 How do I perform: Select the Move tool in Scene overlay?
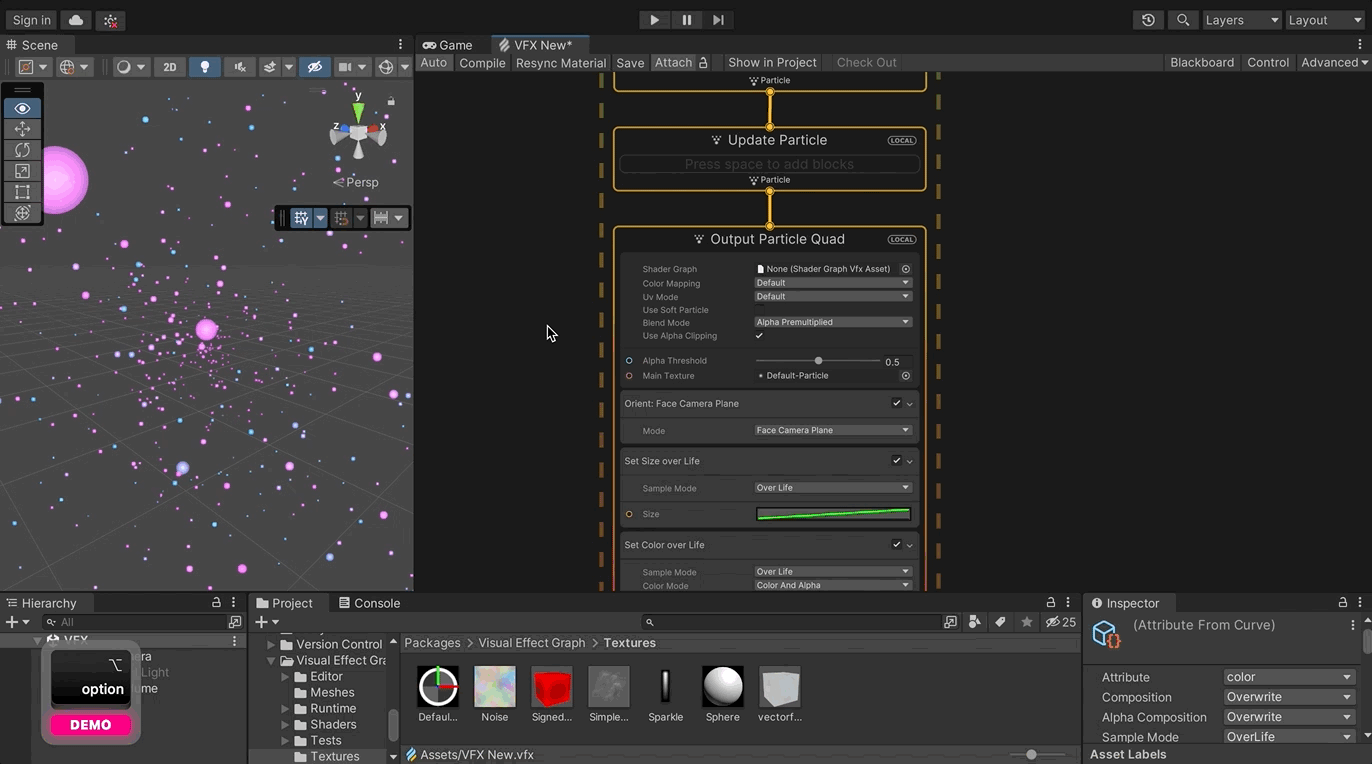22,129
